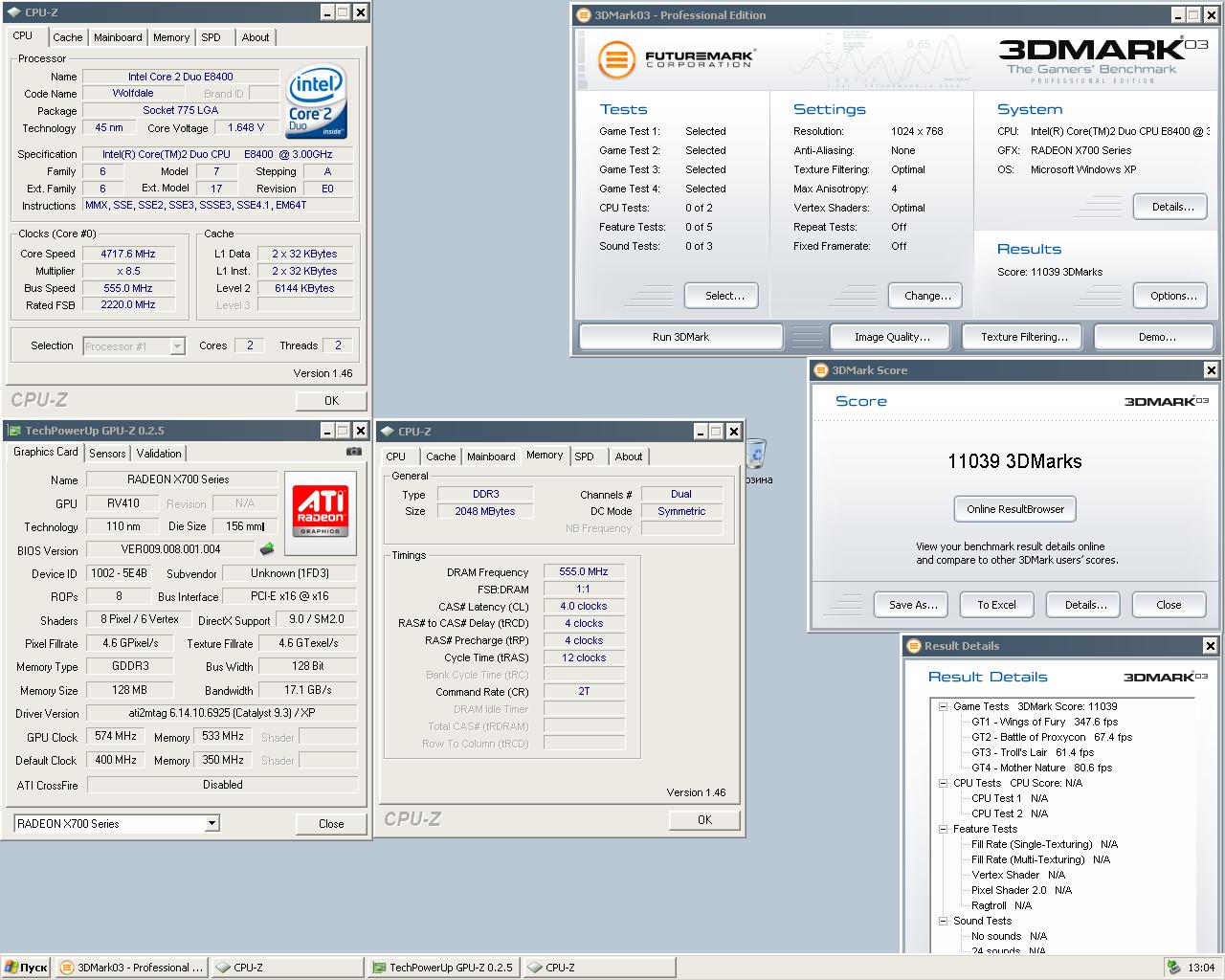This screenshot has width=1225, height=980.
Task: Click GPU Clock 574 MHz value
Action: 116,737
